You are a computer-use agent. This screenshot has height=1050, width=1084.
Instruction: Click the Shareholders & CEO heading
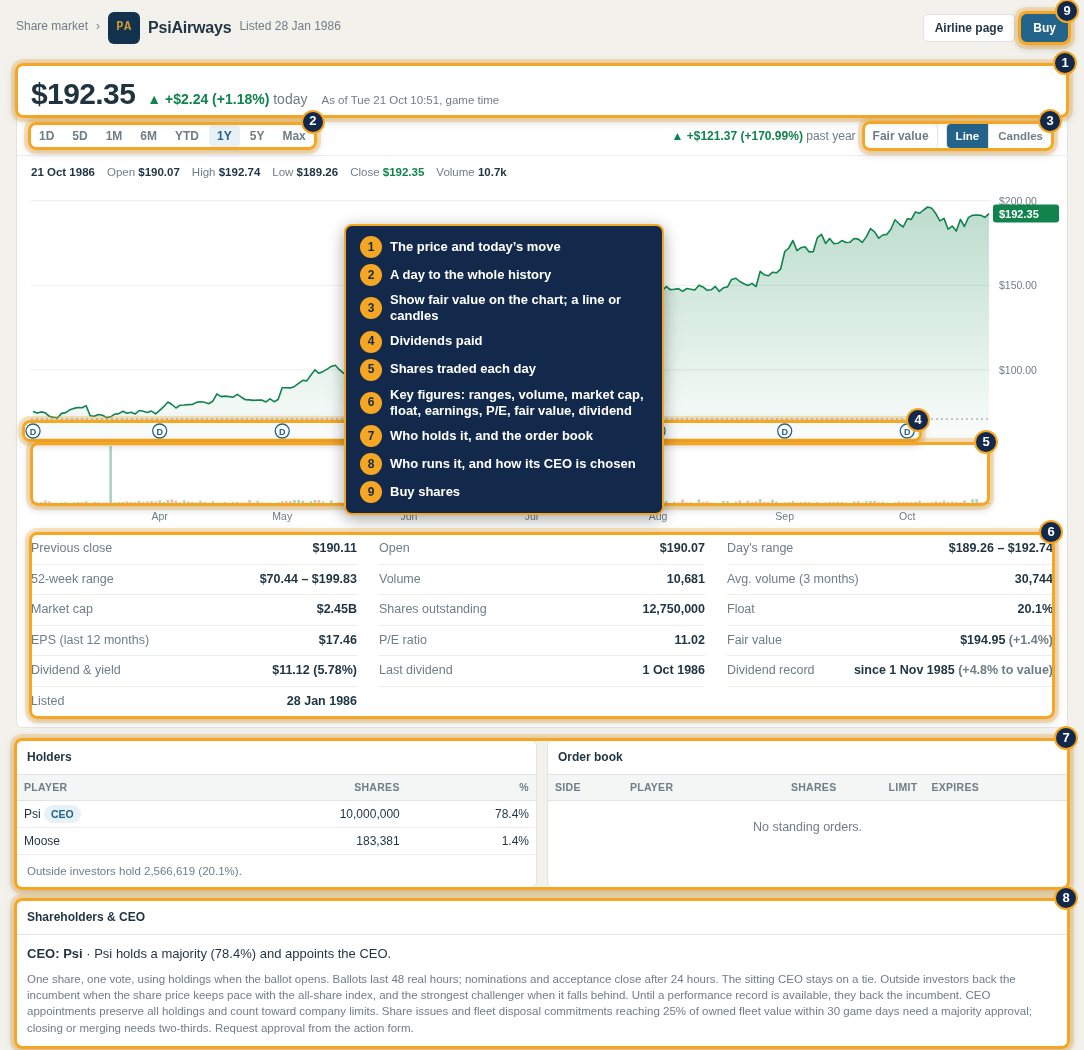tap(86, 917)
